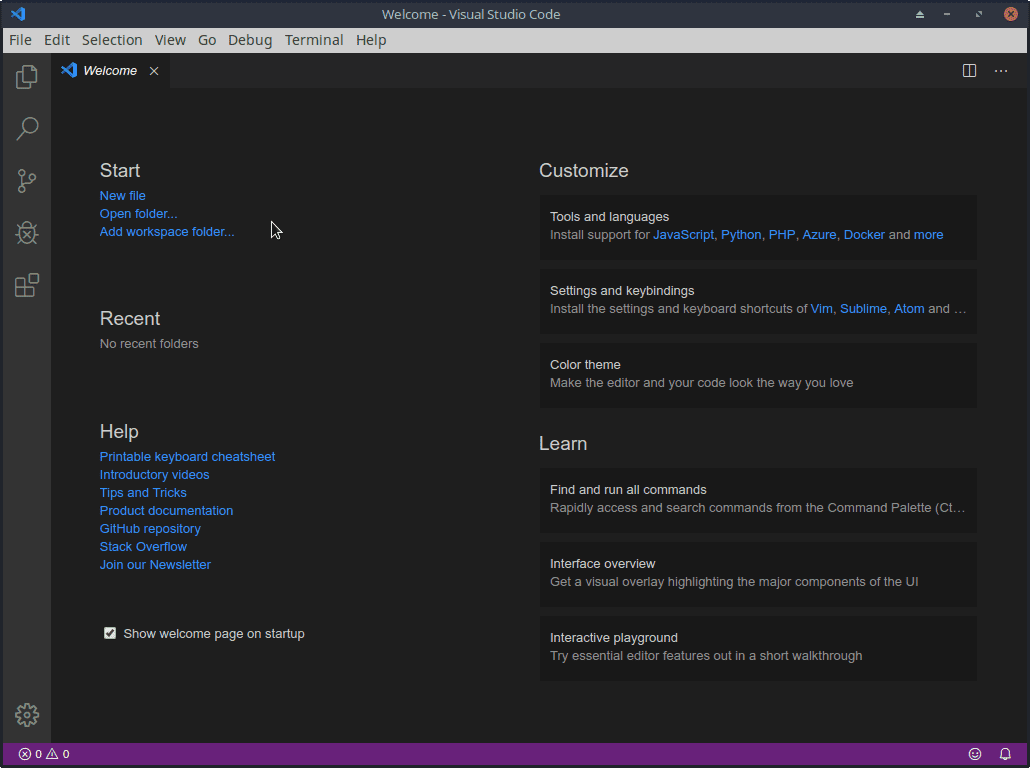Click the warnings count in status bar
The height and width of the screenshot is (768, 1030).
coord(58,754)
